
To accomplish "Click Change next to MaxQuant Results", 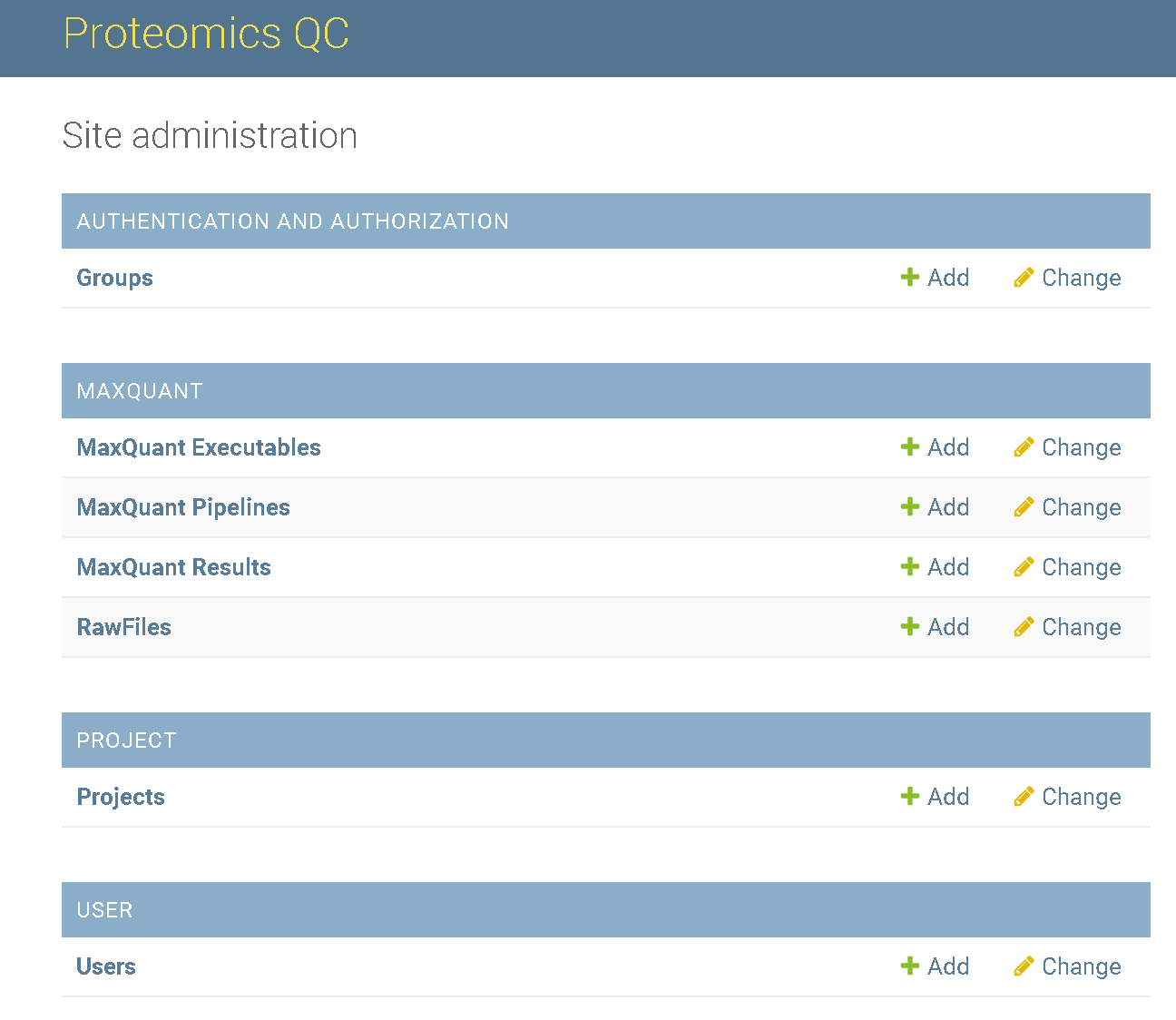I will tap(1082, 567).
